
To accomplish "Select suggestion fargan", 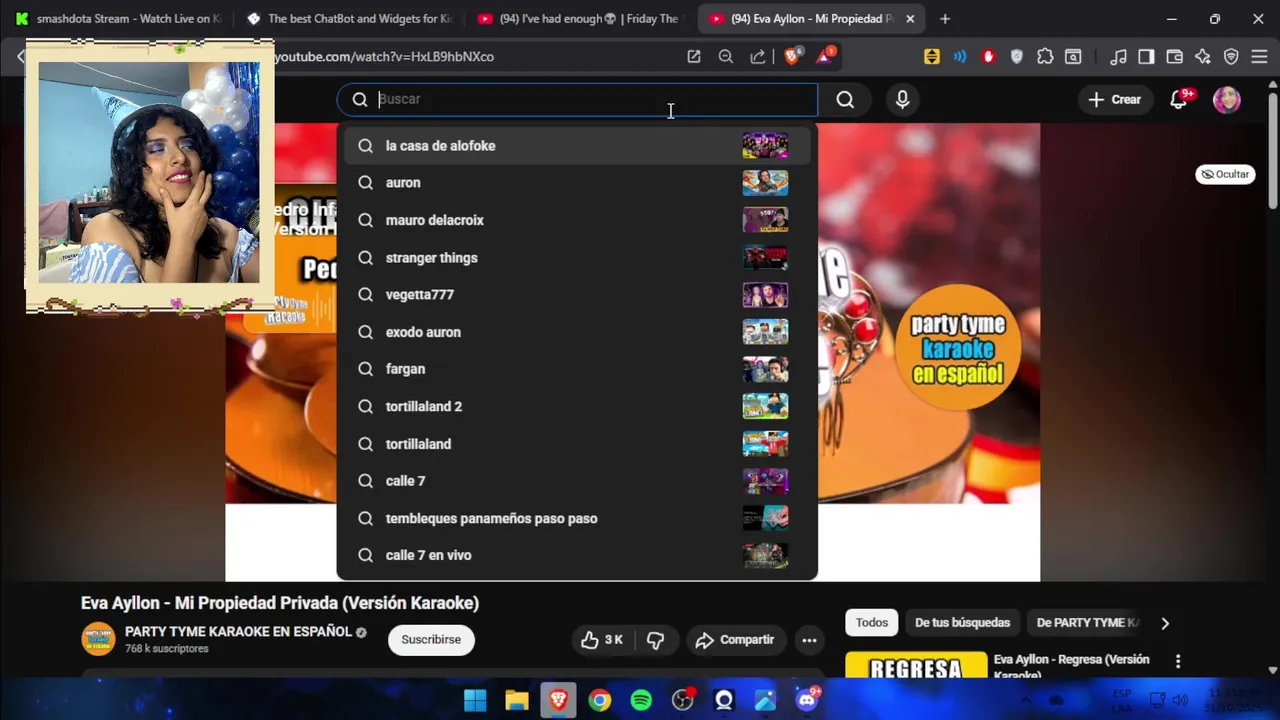I will pyautogui.click(x=577, y=369).
